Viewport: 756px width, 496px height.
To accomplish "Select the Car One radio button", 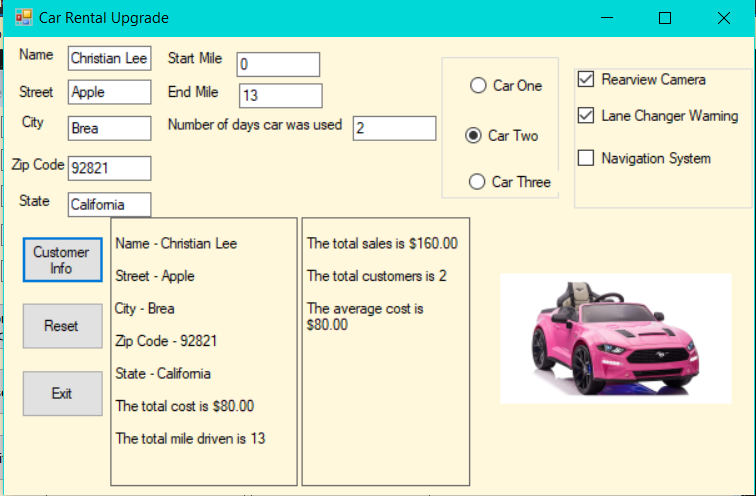I will [x=477, y=86].
